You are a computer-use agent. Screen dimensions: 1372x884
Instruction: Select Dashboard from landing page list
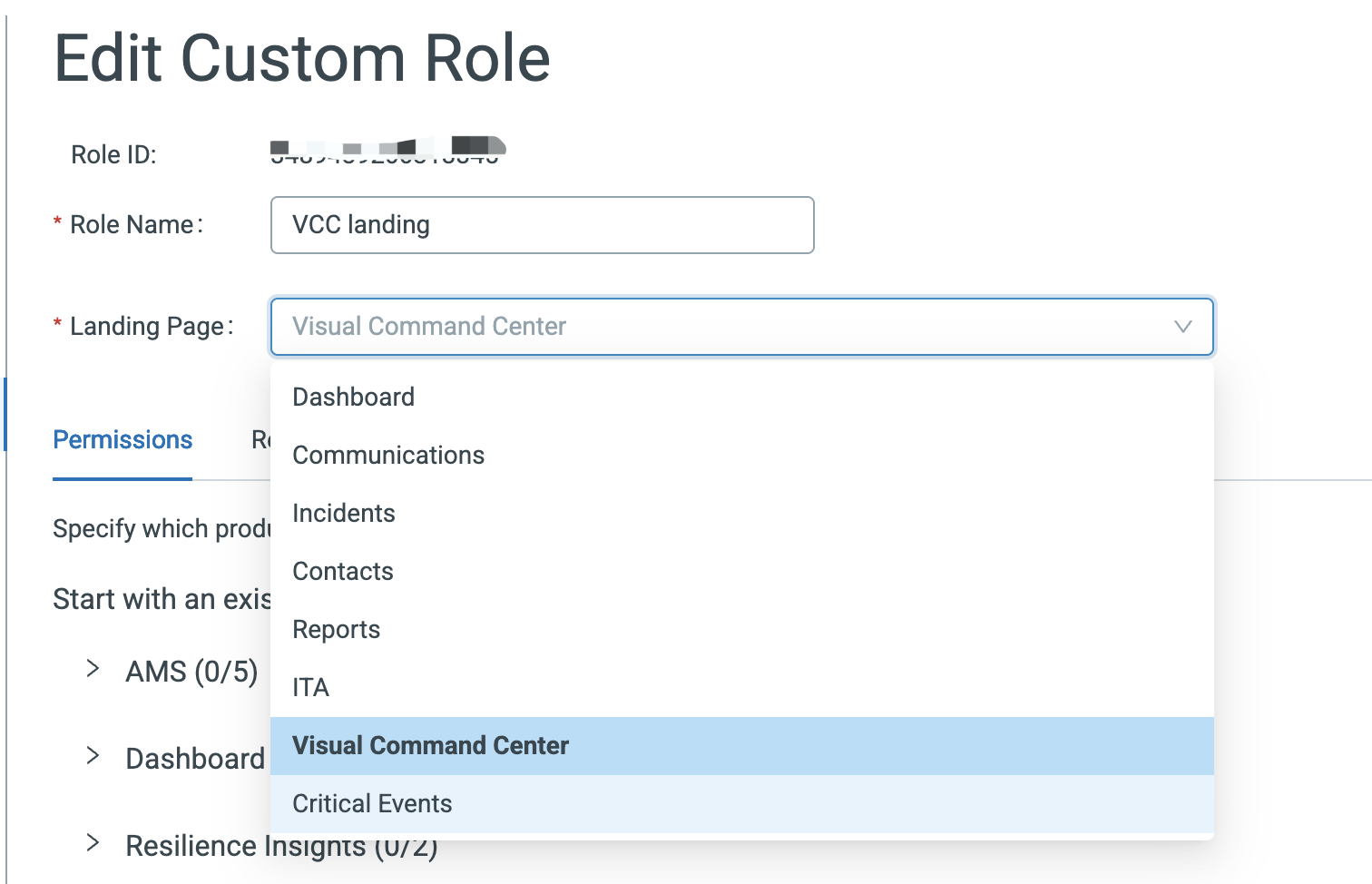pyautogui.click(x=353, y=397)
